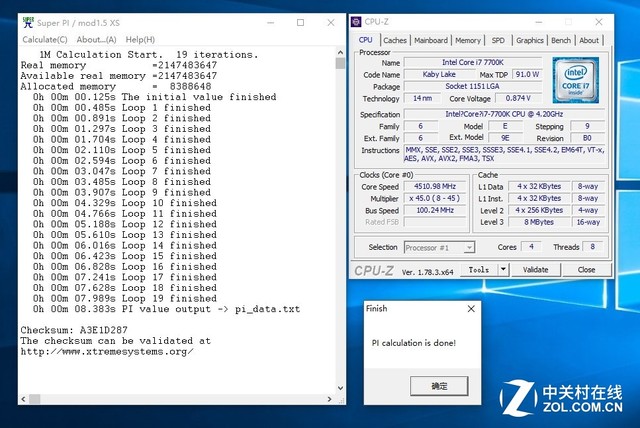The image size is (640, 428).
Task: Select the Bench tab
Action: coord(561,40)
